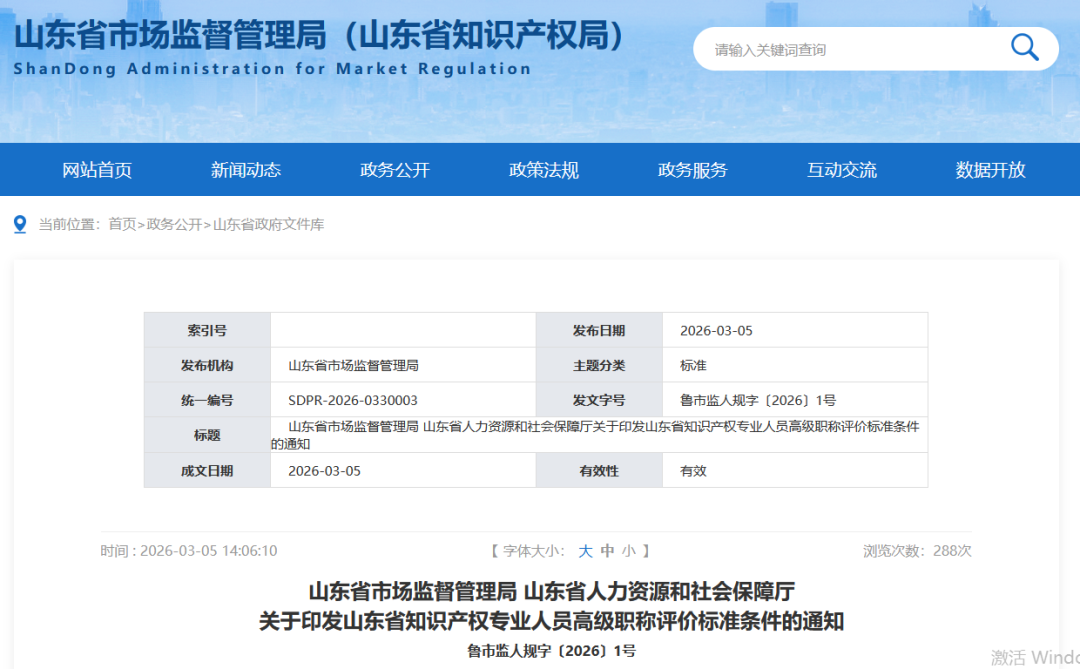
Task: Click the 发布日期 label cell
Action: pyautogui.click(x=599, y=331)
